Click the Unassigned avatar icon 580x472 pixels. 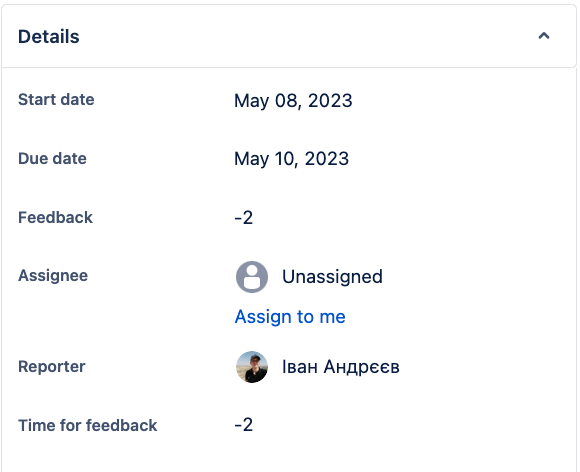(252, 277)
